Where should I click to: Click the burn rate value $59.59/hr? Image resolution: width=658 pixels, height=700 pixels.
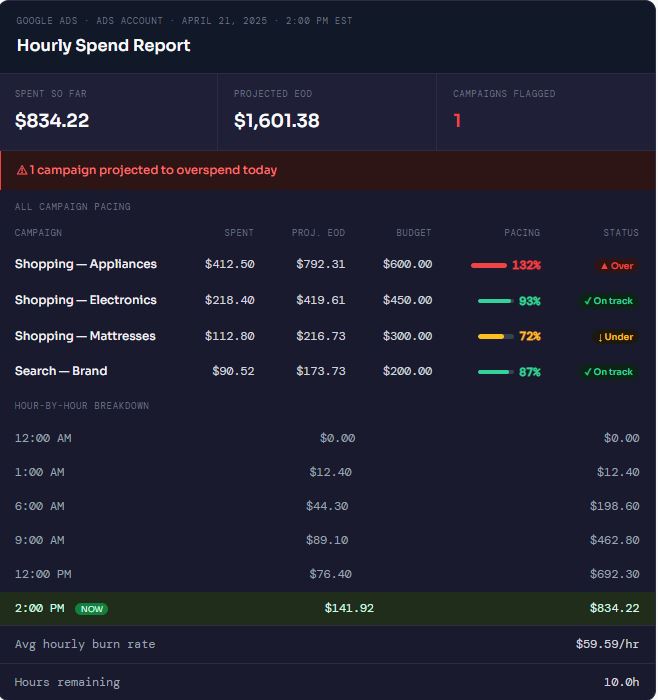point(607,644)
